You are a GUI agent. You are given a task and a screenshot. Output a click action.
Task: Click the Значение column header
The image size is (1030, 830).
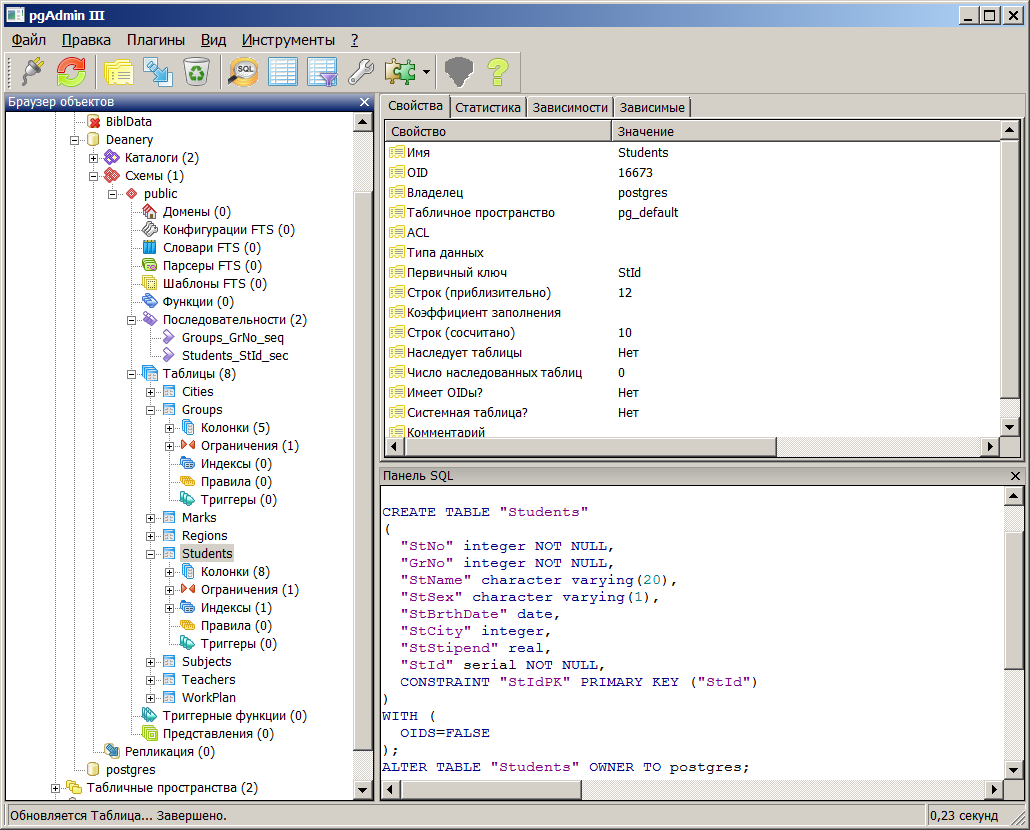click(806, 131)
